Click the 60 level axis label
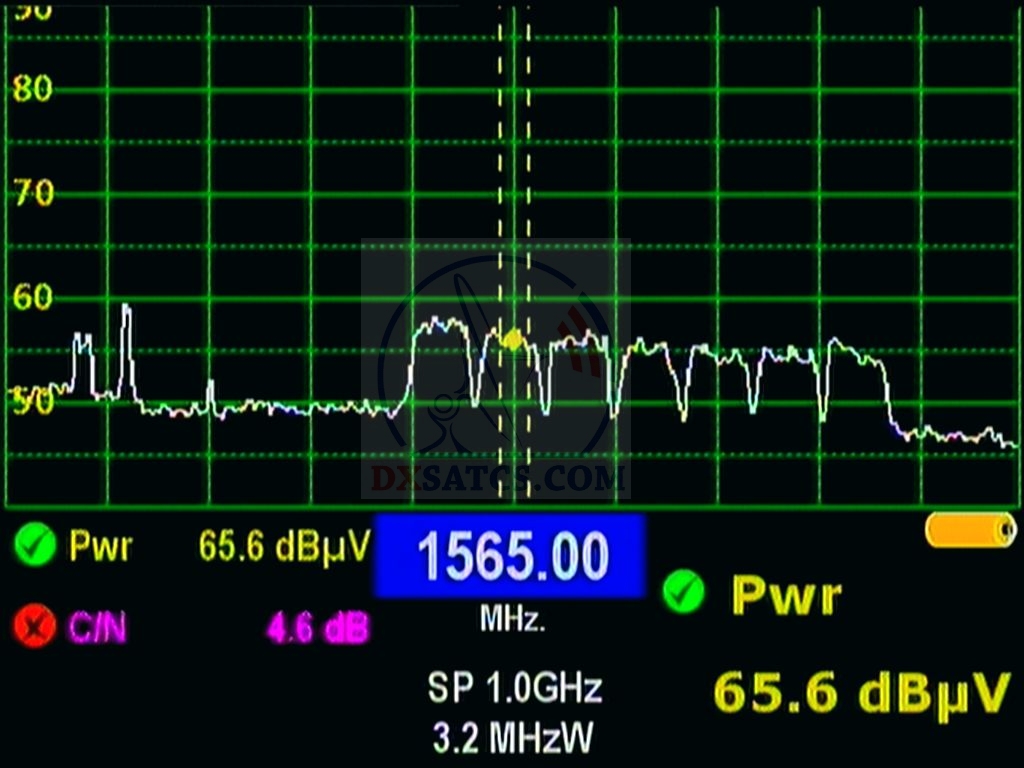1024x768 pixels. 32,297
